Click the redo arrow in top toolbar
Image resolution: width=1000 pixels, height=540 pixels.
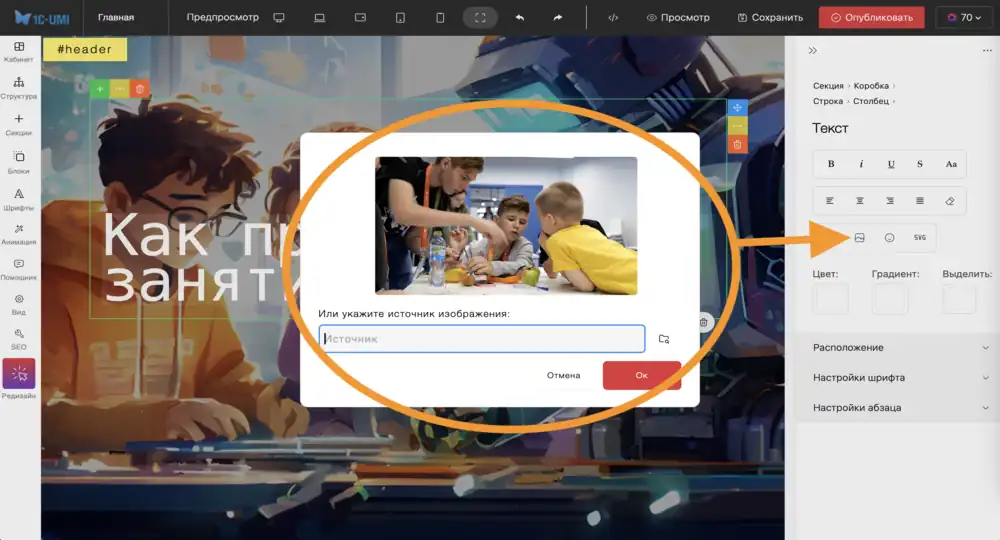tap(558, 17)
